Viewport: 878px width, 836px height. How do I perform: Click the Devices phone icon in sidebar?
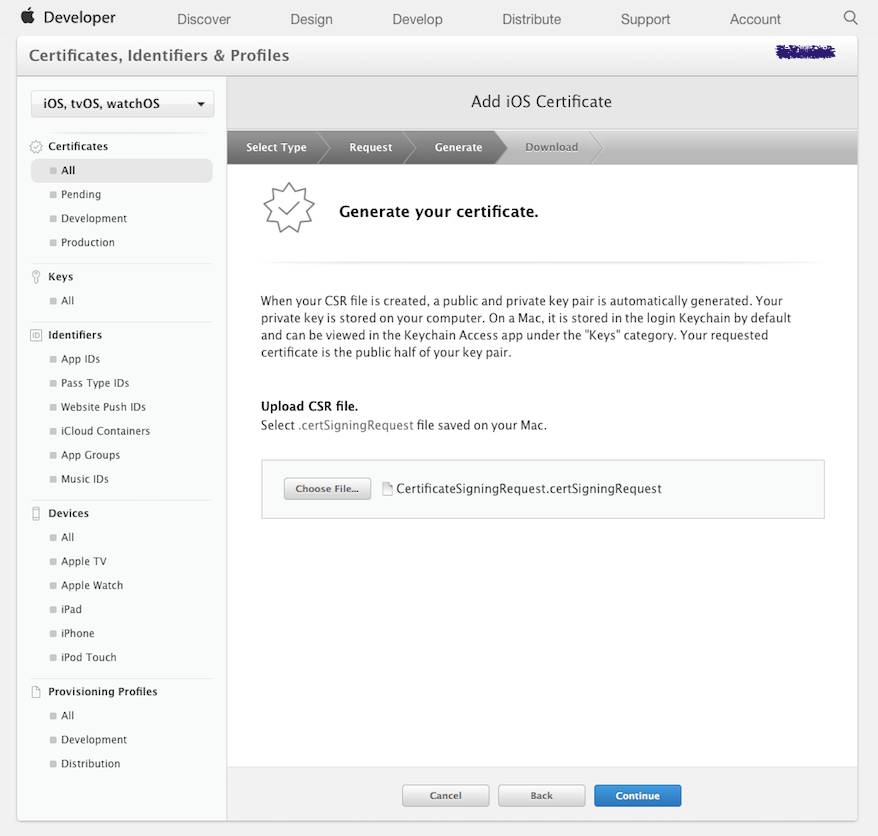coord(36,513)
